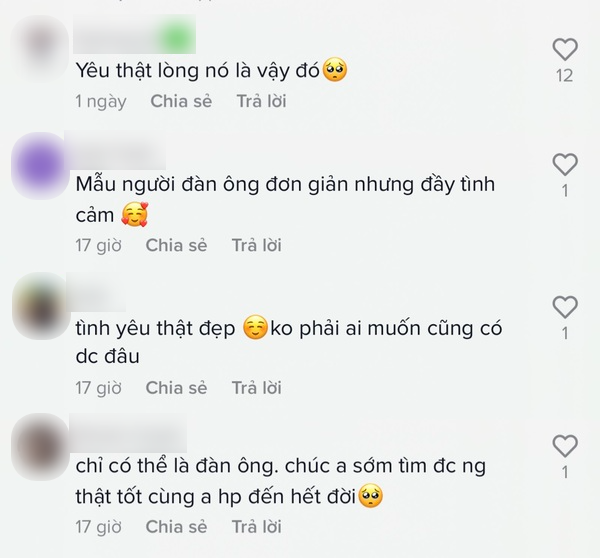The height and width of the screenshot is (558, 600).
Task: Reply to the 'chỉ có thể là đàn ông' comment
Action: tap(257, 527)
